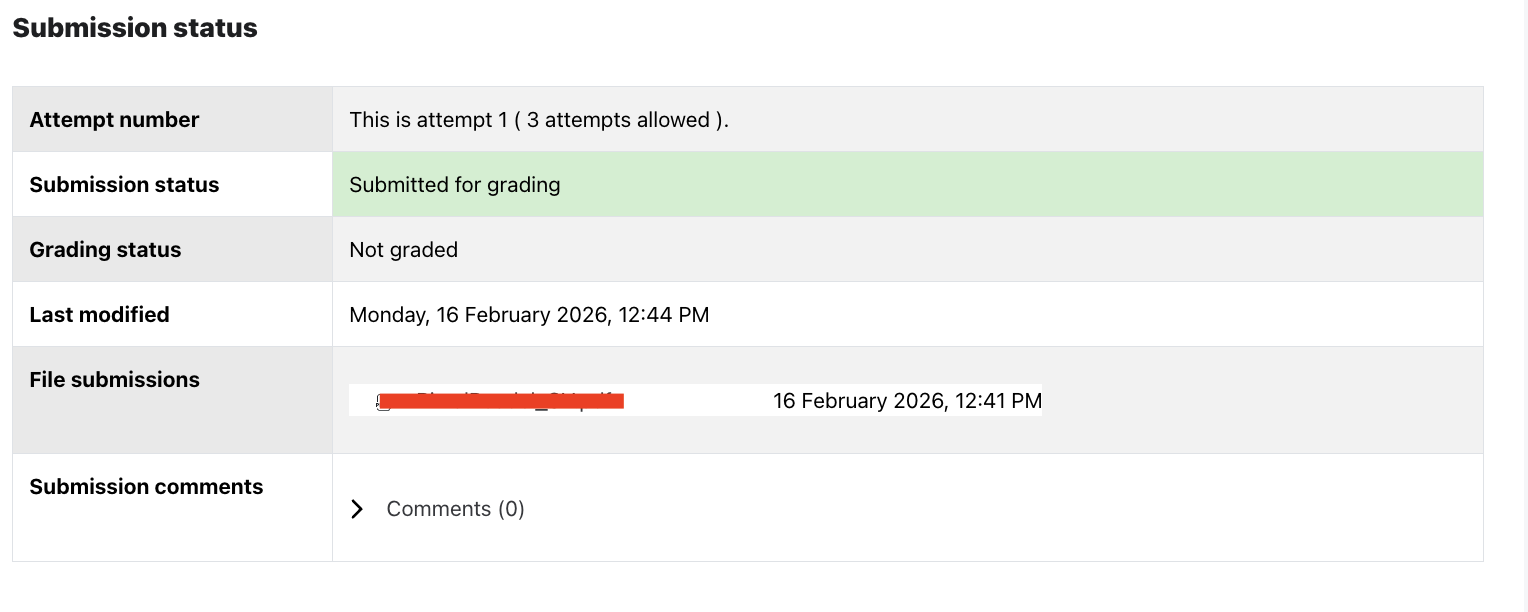Click the green 'Submitted for grading' status
1528x612 pixels.
click(x=455, y=185)
